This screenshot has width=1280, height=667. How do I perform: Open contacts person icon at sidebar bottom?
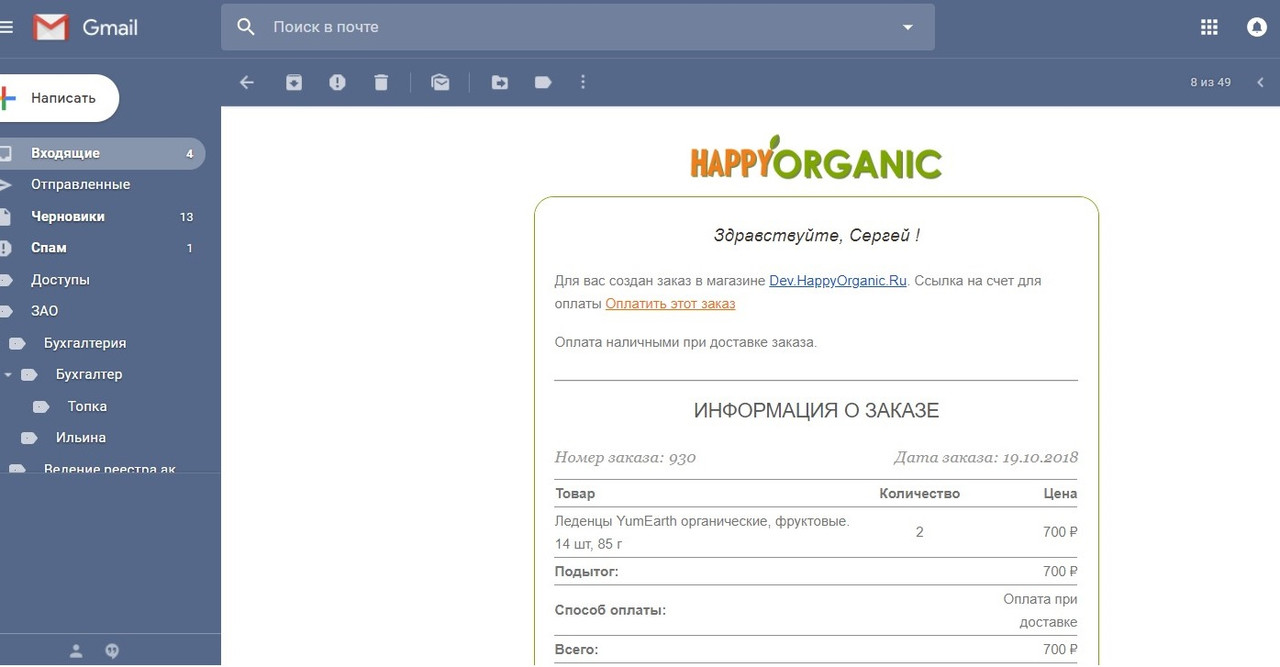point(76,651)
